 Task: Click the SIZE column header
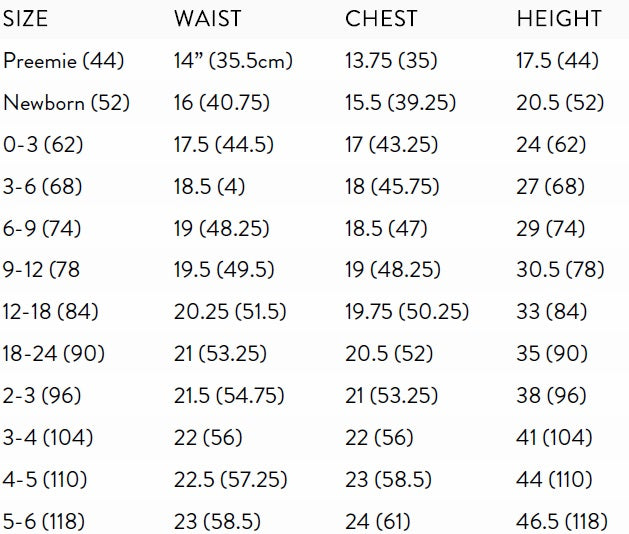pos(25,19)
